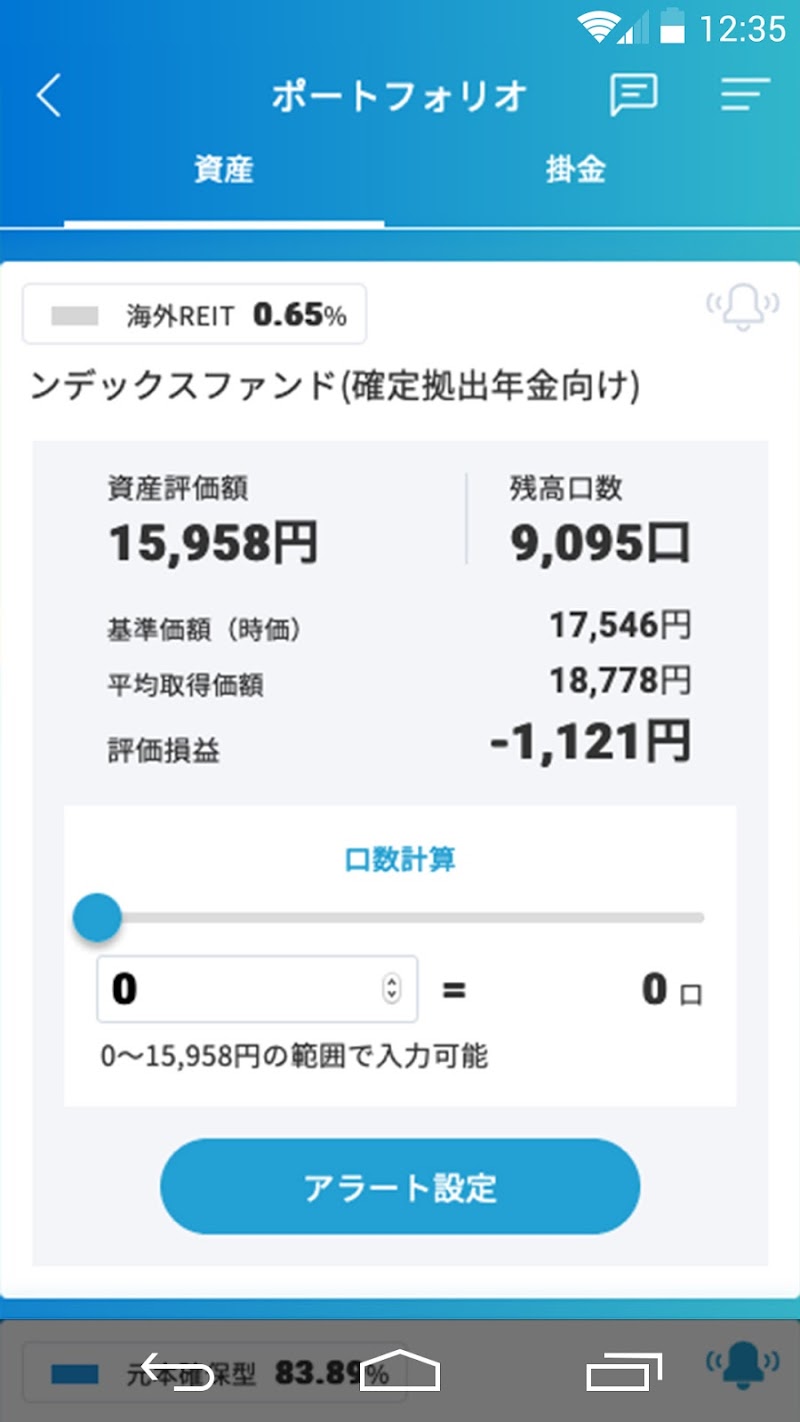Click the gray 海外REIT color swatch
Image resolution: width=800 pixels, height=1422 pixels.
pyautogui.click(x=74, y=316)
